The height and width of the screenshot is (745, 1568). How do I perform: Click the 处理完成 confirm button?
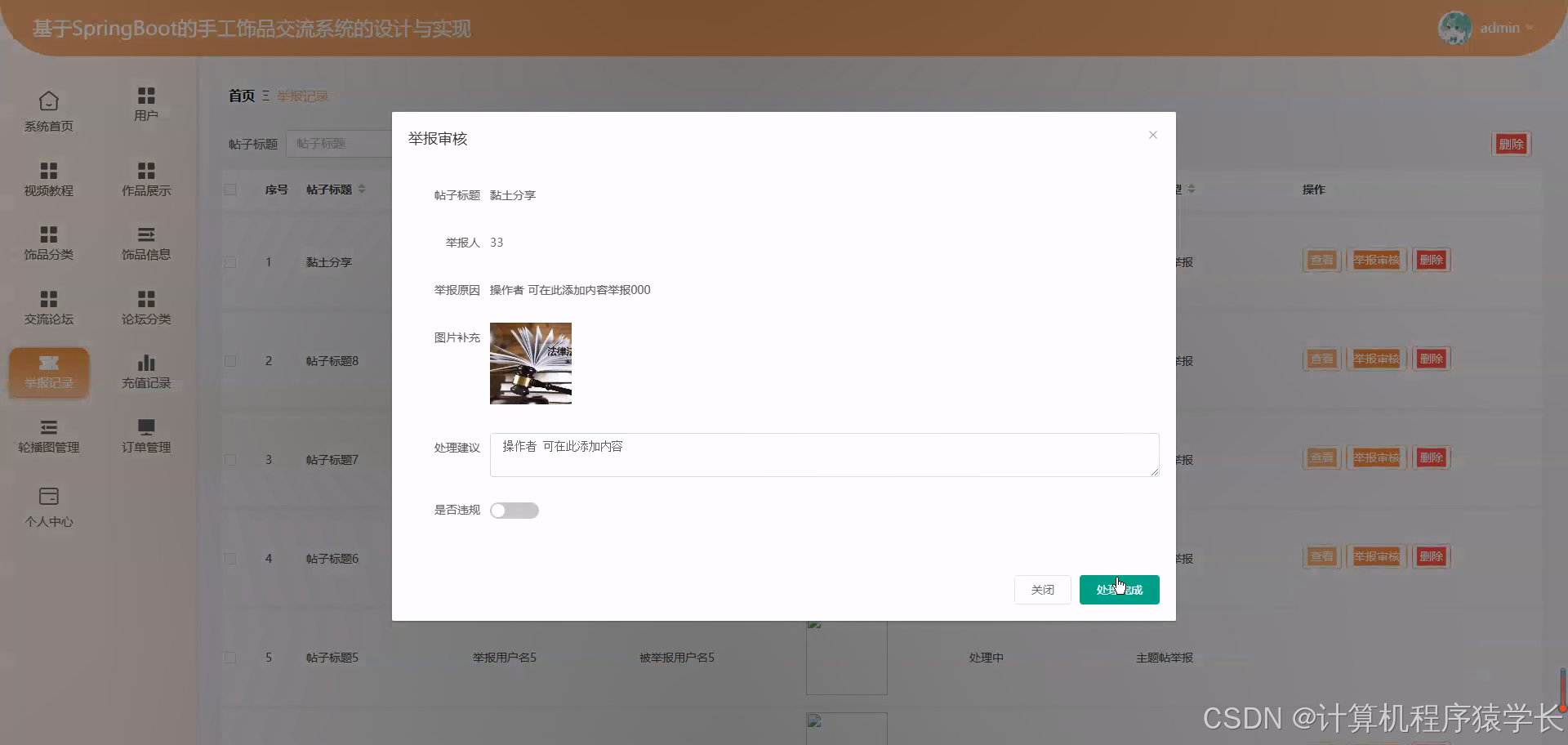tap(1119, 589)
